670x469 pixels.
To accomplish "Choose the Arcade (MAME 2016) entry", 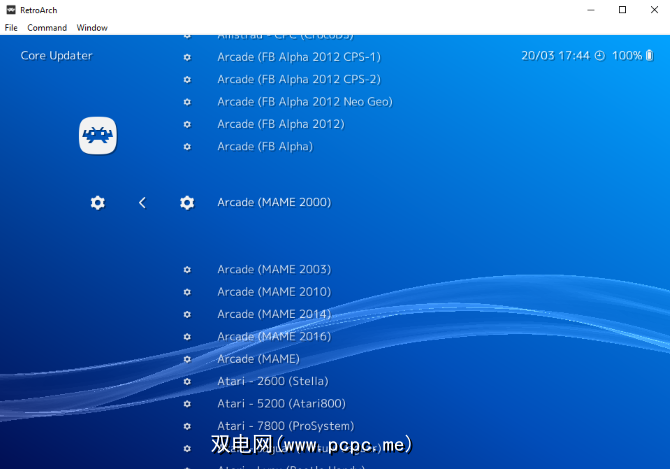I will click(273, 337).
